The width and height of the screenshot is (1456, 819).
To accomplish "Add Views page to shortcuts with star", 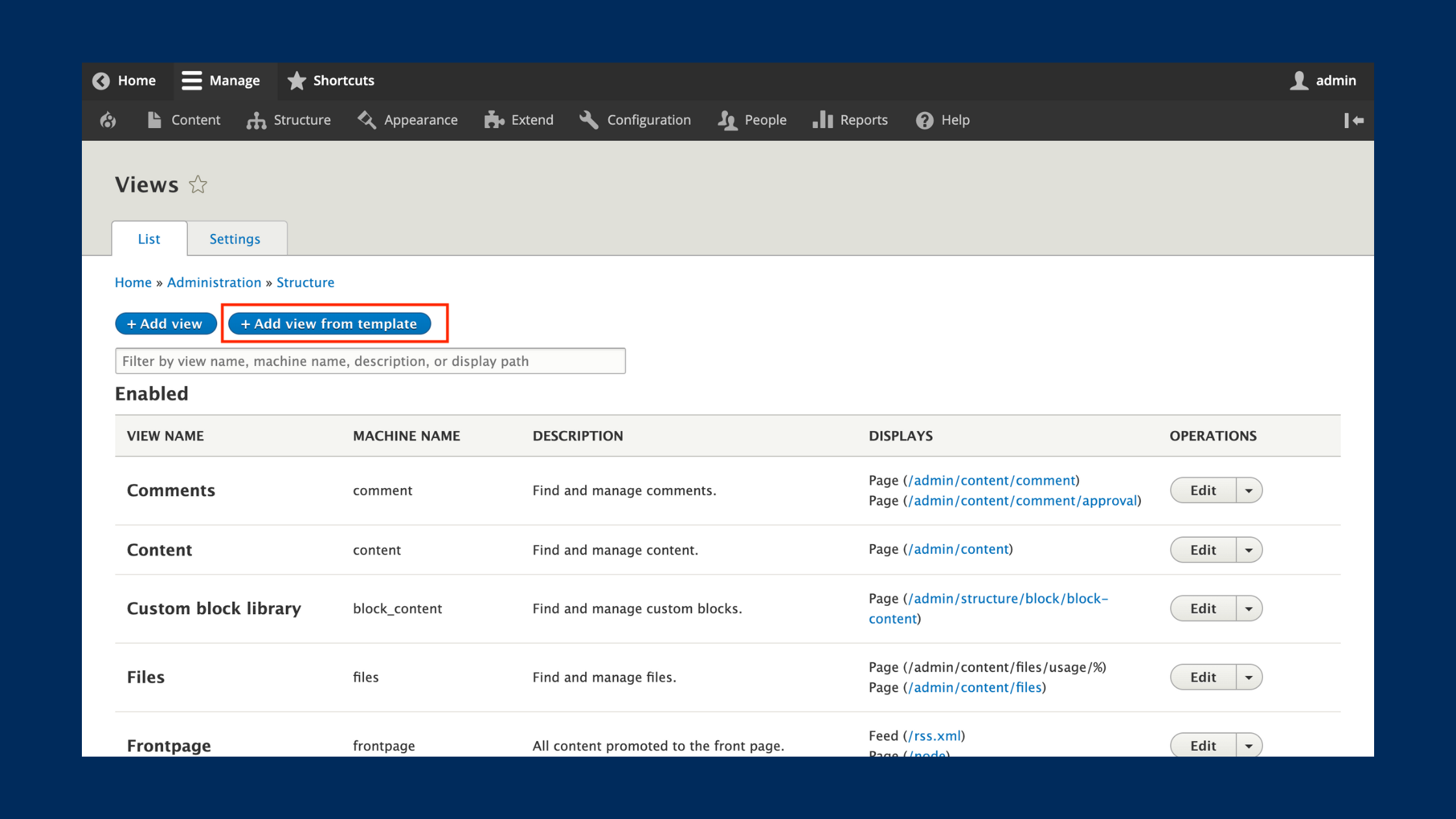I will pyautogui.click(x=198, y=185).
